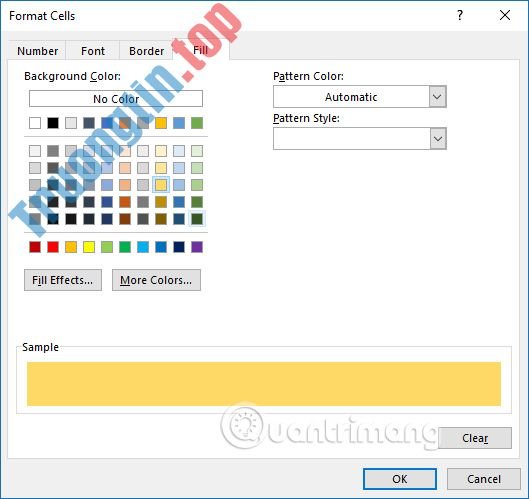This screenshot has width=529, height=499.
Task: Choose the highlighted light gold swatch
Action: pos(161,185)
